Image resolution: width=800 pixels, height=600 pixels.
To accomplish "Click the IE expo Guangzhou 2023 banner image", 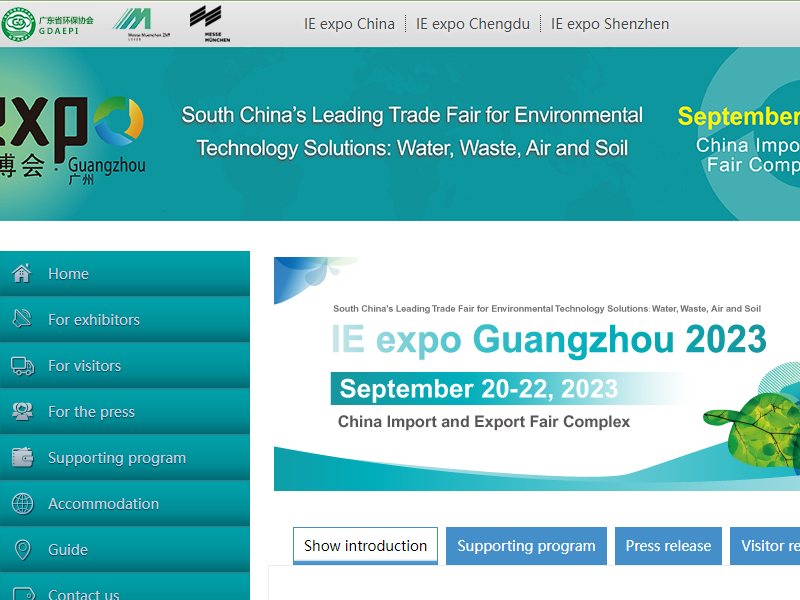I will tap(537, 374).
